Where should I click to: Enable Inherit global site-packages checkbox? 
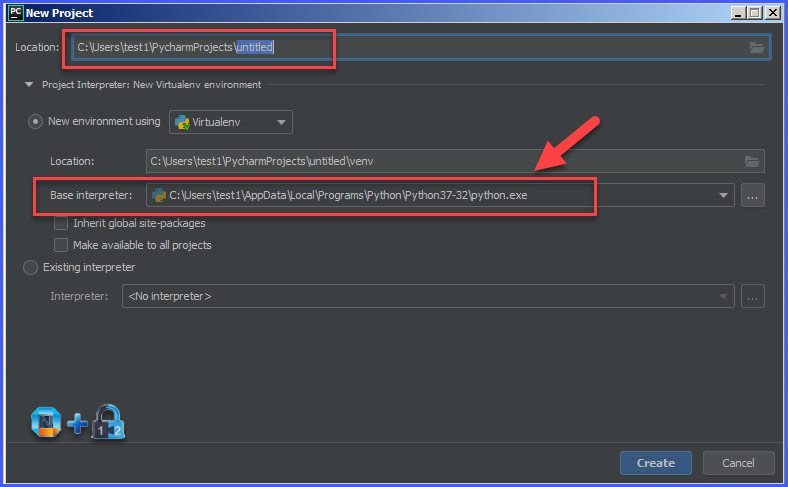[61, 223]
